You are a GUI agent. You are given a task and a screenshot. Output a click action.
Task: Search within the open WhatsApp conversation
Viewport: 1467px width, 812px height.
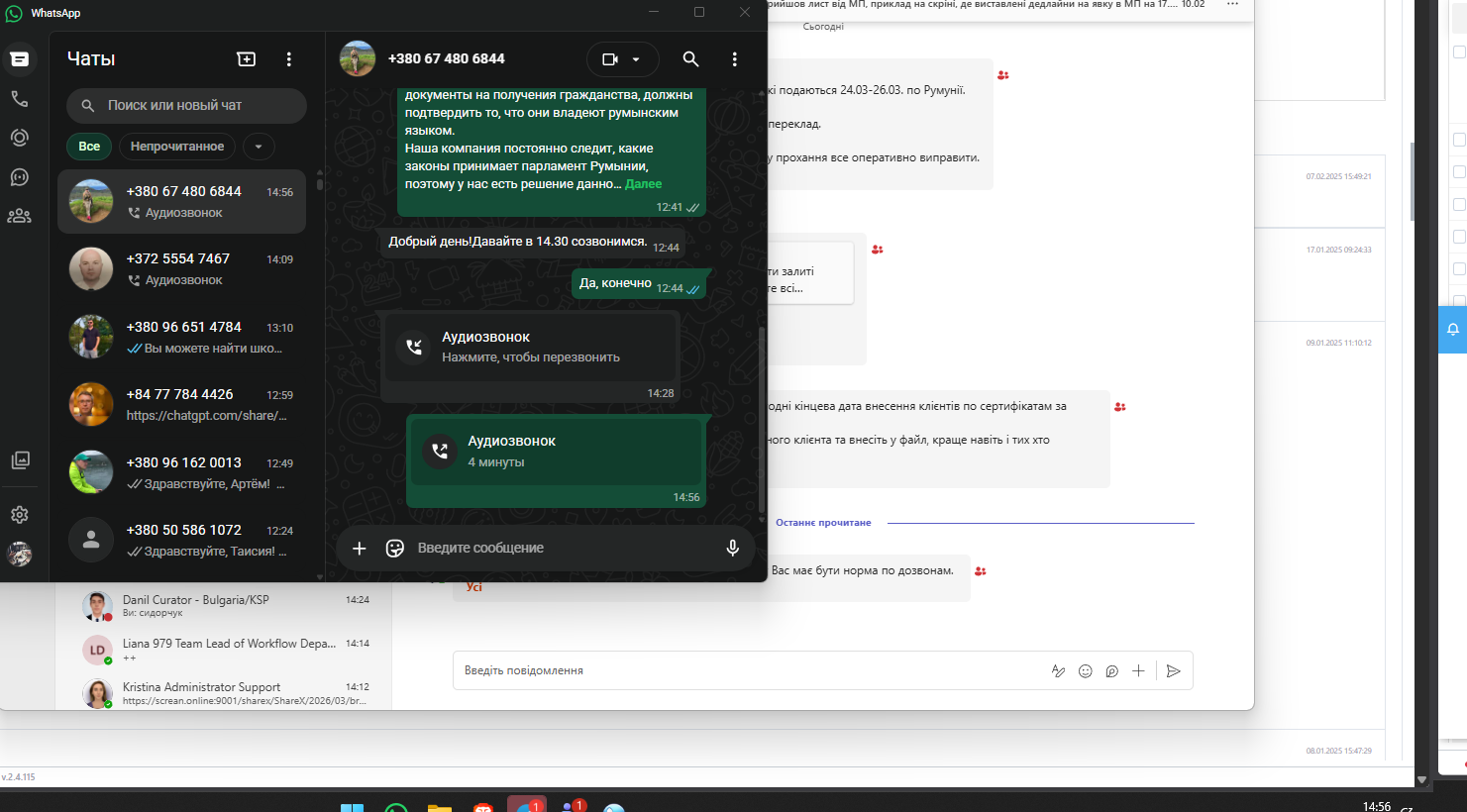coord(690,59)
